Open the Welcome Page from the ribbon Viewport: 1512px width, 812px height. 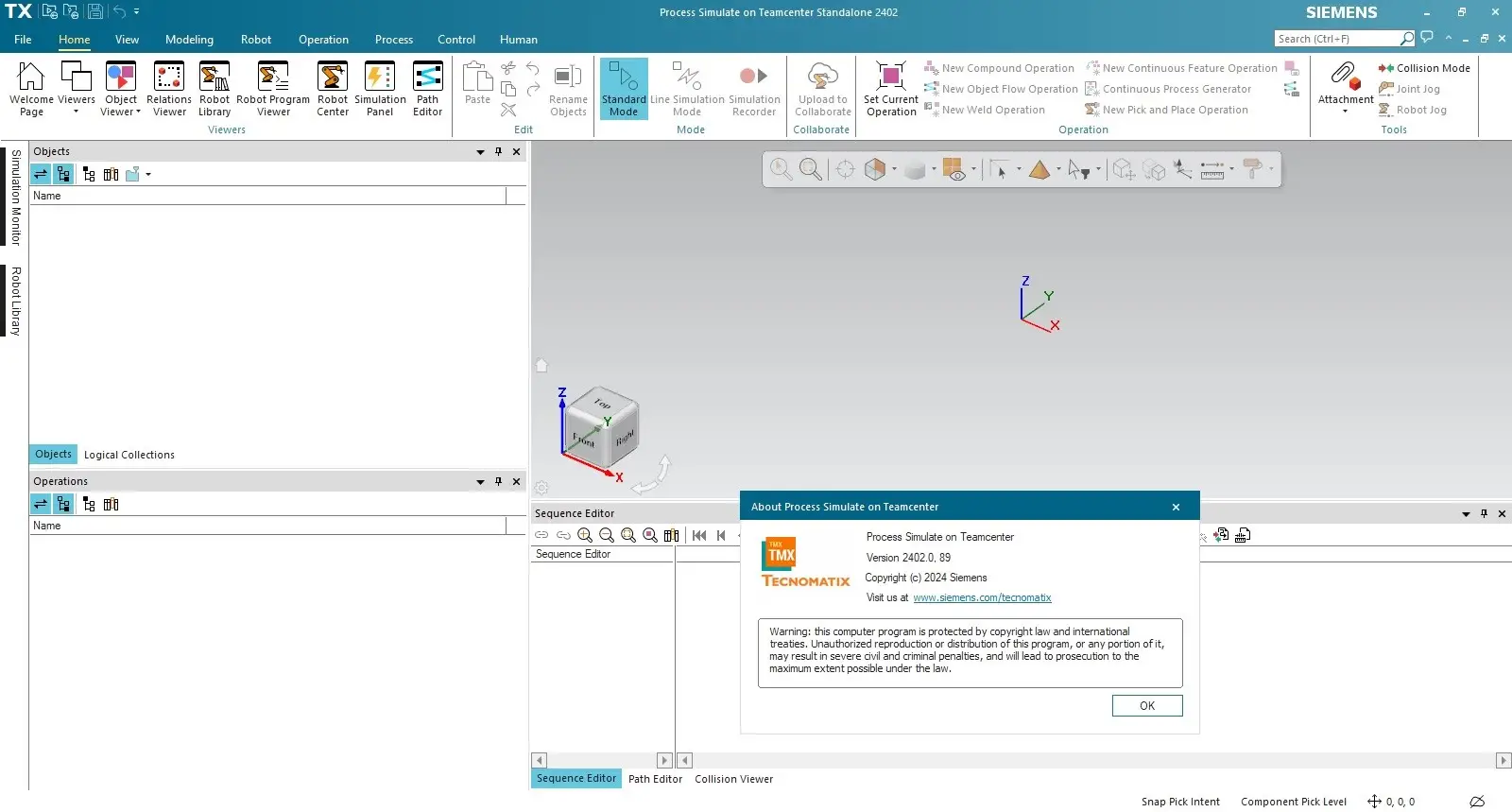click(31, 89)
